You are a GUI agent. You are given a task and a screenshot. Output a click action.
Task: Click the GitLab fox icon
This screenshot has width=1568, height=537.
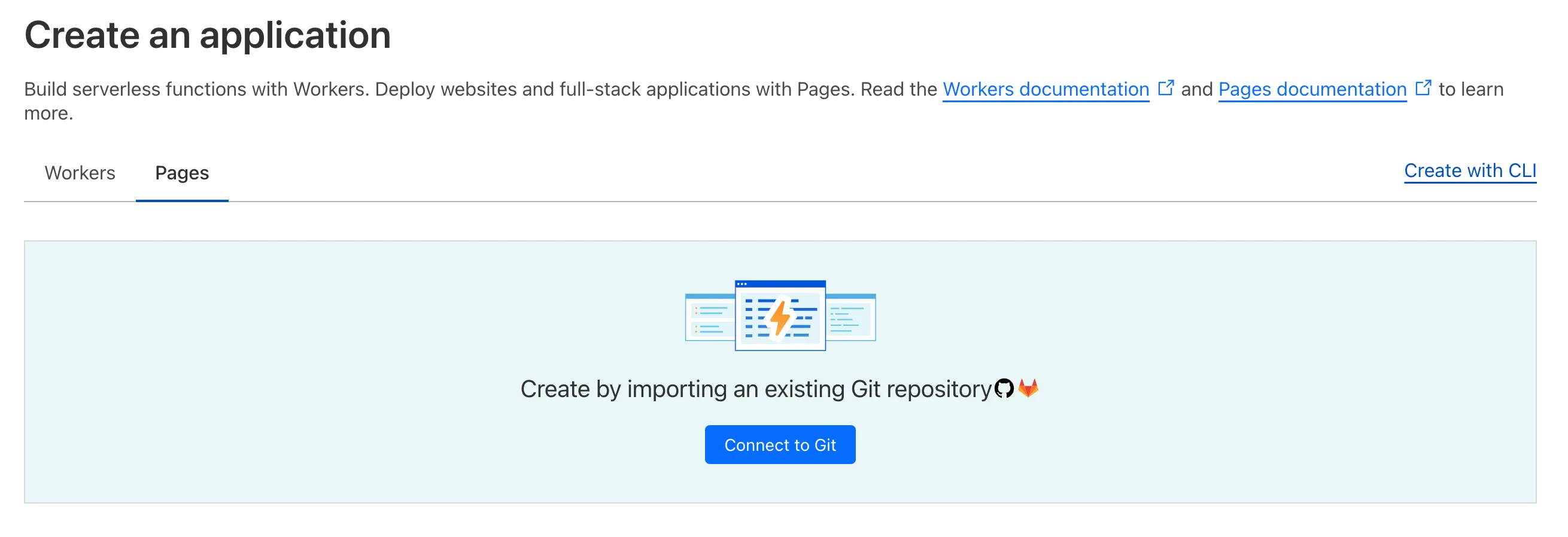(x=1030, y=388)
